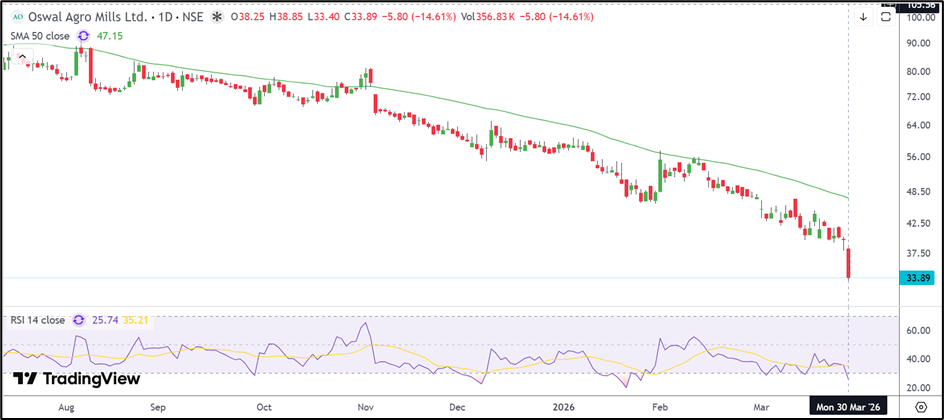944x420 pixels.
Task: Click the Aug label on time axis
Action: pyautogui.click(x=66, y=408)
